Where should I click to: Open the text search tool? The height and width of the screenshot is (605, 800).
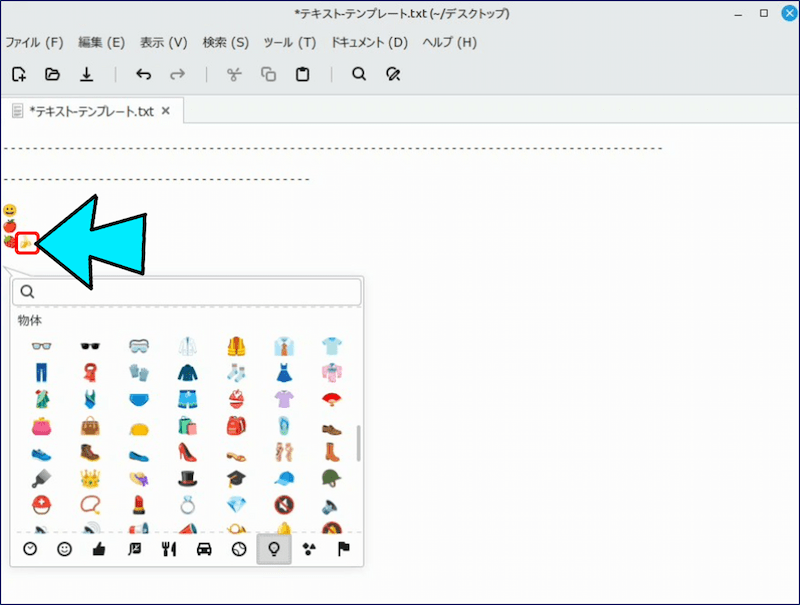pyautogui.click(x=358, y=74)
